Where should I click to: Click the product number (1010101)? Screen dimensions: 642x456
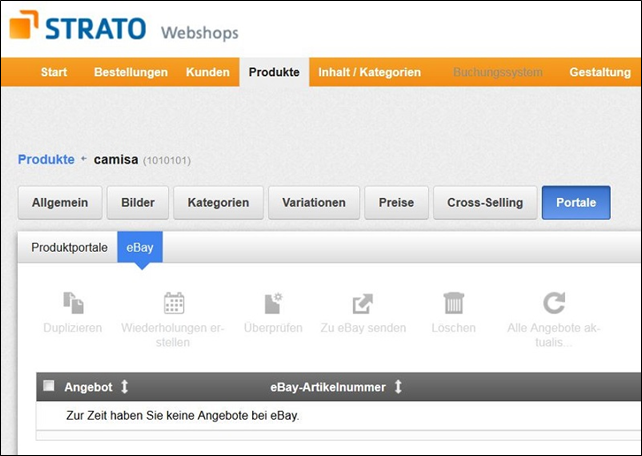(167, 160)
